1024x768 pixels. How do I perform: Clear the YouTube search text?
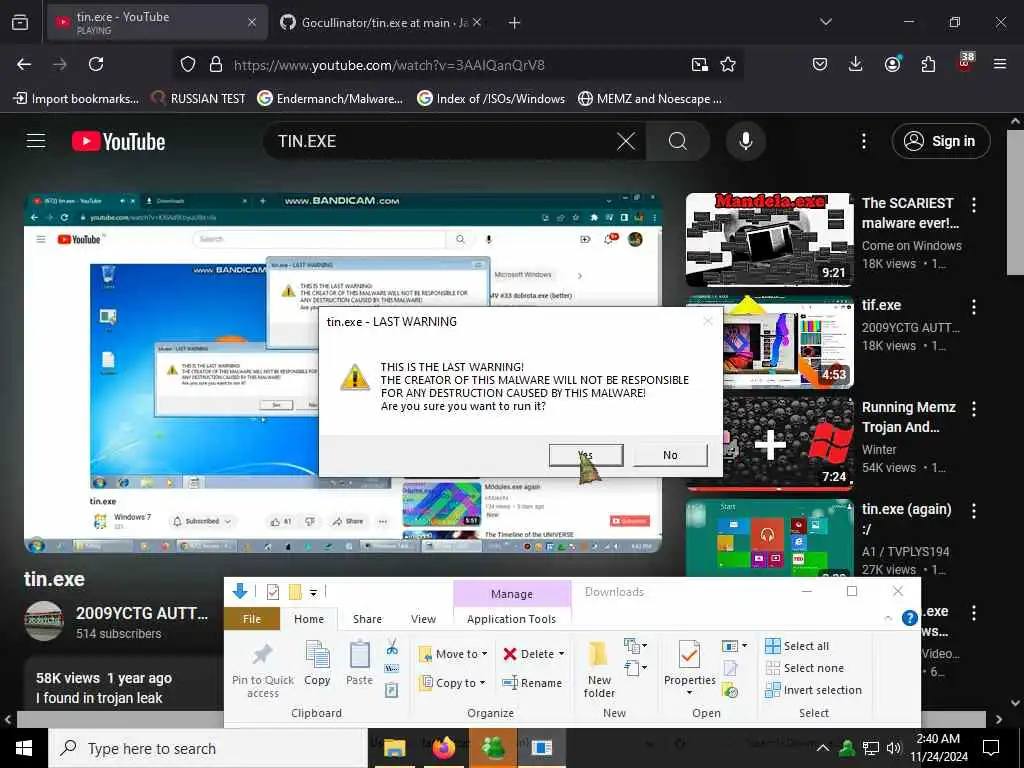pos(626,141)
